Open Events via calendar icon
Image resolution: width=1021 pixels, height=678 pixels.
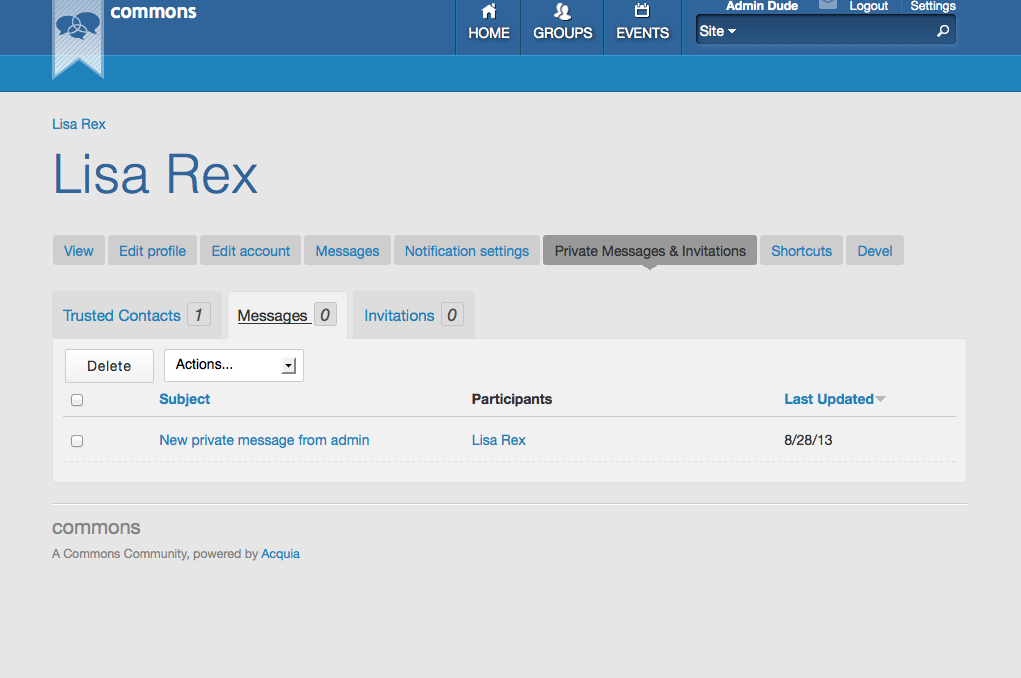(x=642, y=12)
